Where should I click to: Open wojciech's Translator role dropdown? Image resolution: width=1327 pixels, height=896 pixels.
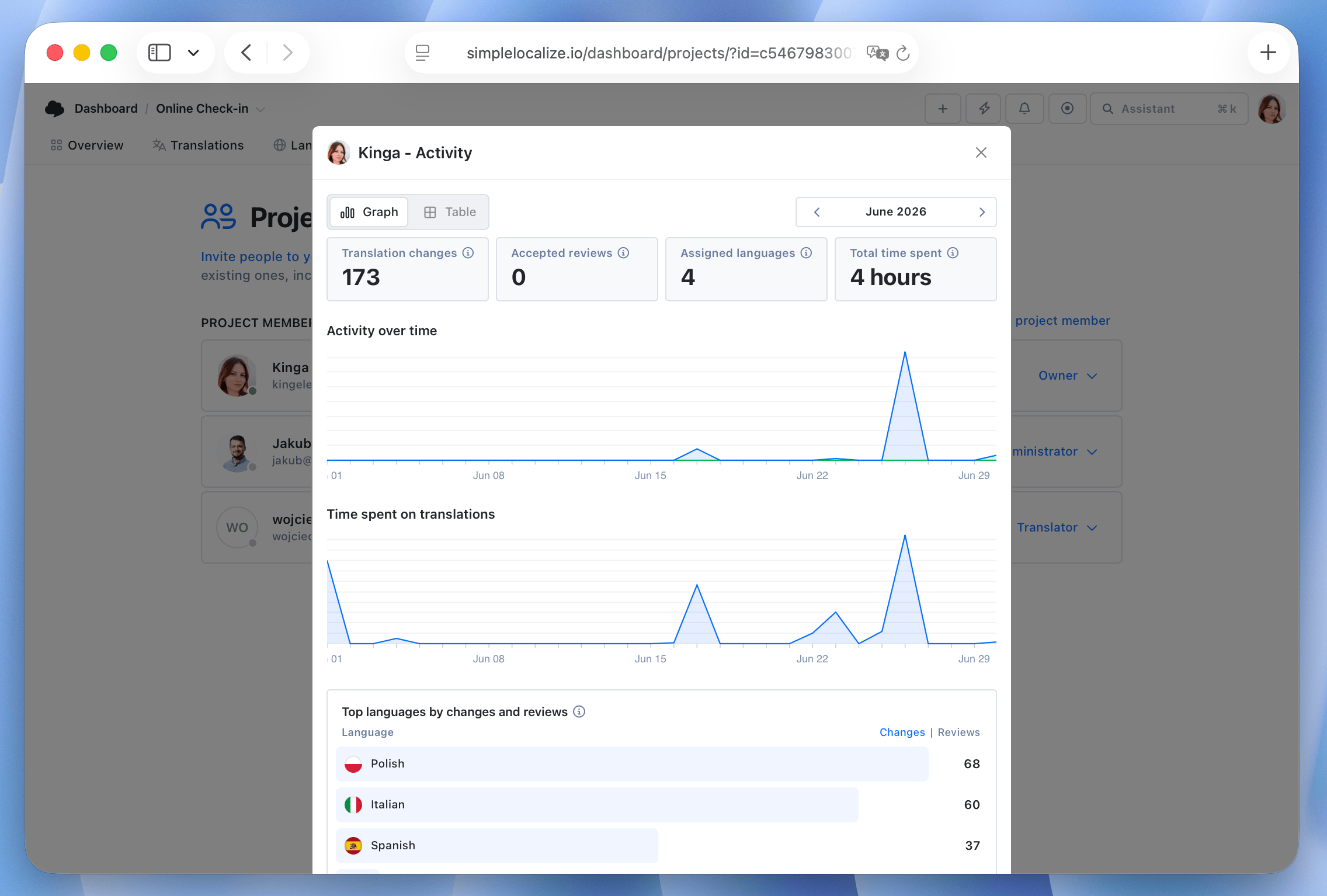pos(1057,527)
